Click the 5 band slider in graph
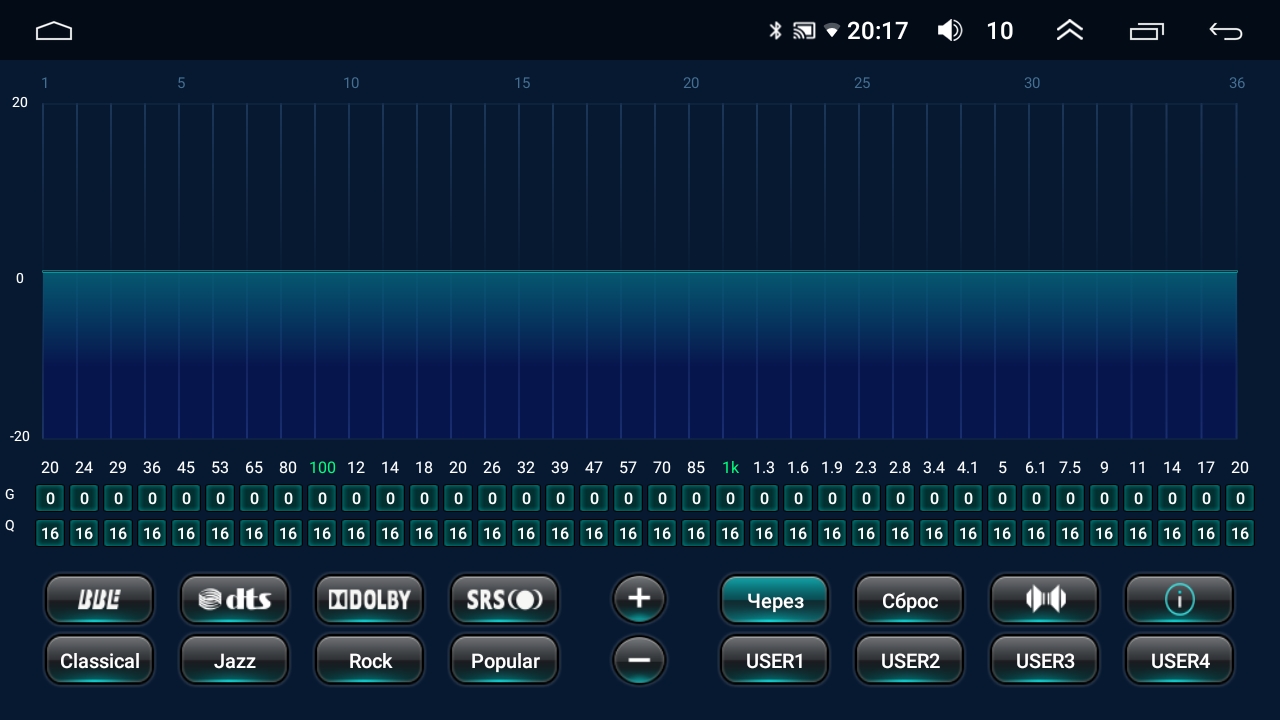1280x720 pixels. [995, 271]
